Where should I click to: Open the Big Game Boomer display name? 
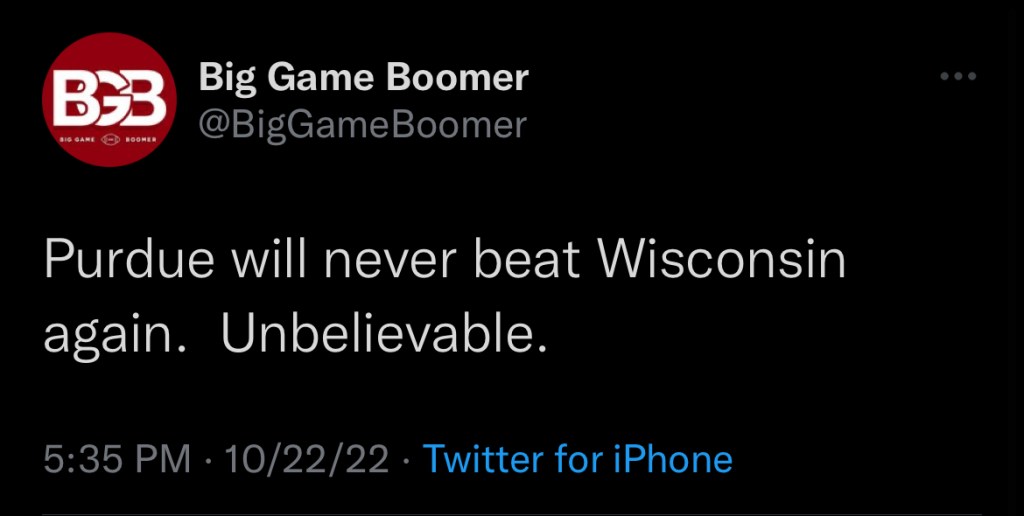click(x=363, y=77)
